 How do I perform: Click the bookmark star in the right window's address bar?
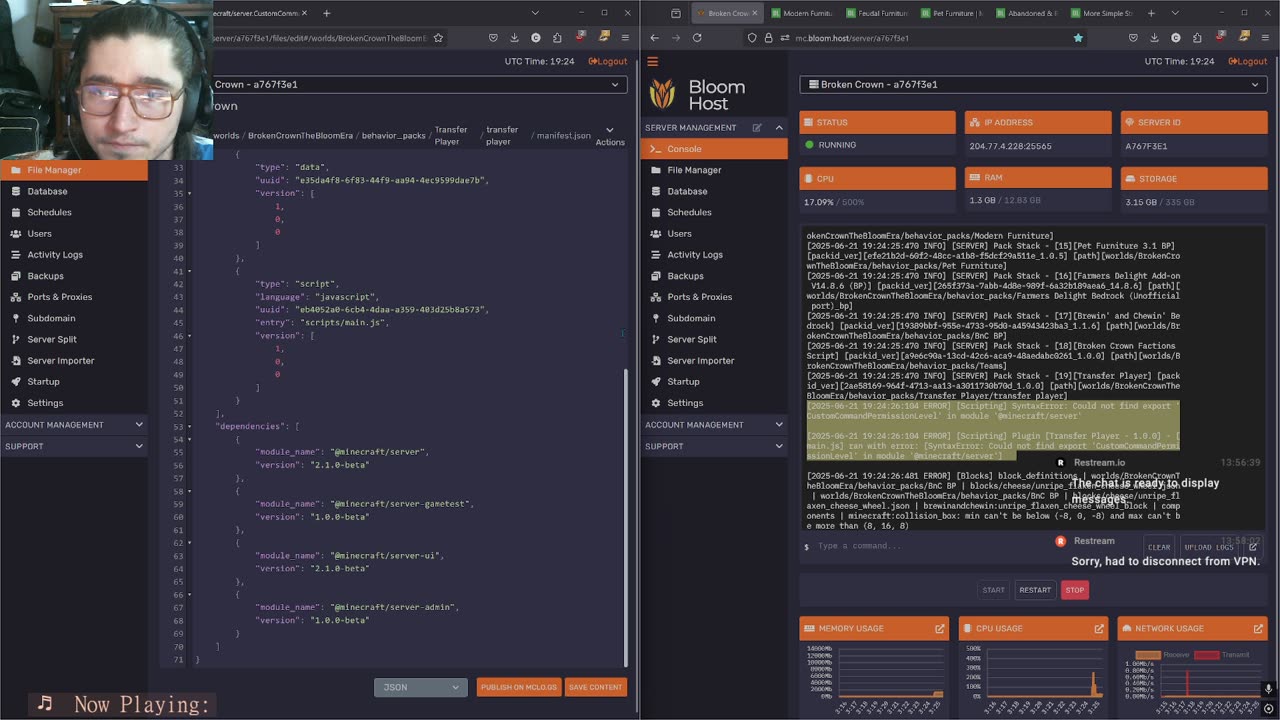(x=1078, y=38)
